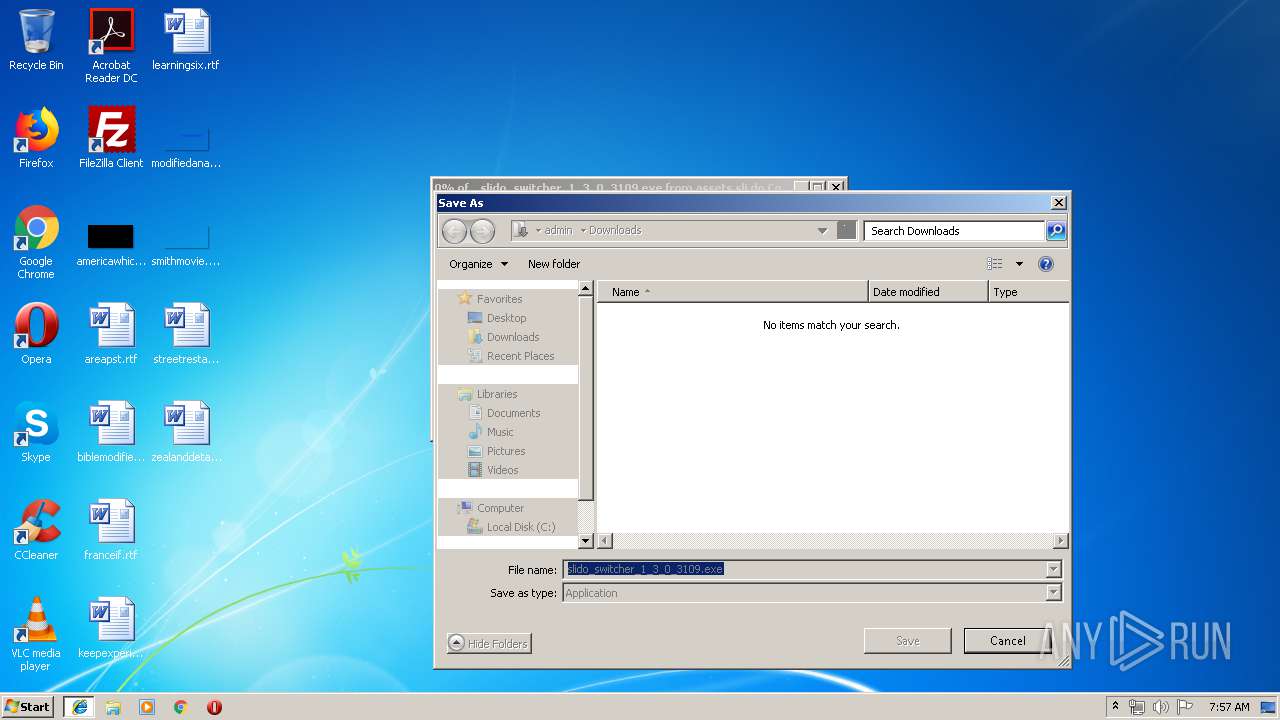
Task: Select the streetresta document icon
Action: point(186,334)
